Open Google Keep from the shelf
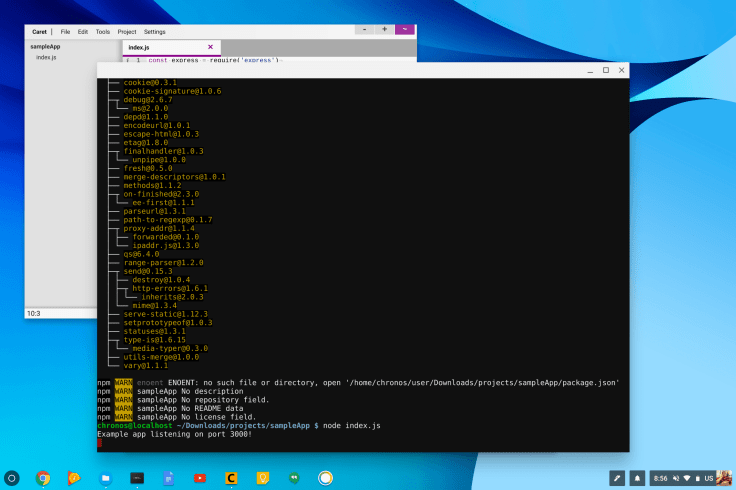This screenshot has height=490, width=736. pos(262,477)
